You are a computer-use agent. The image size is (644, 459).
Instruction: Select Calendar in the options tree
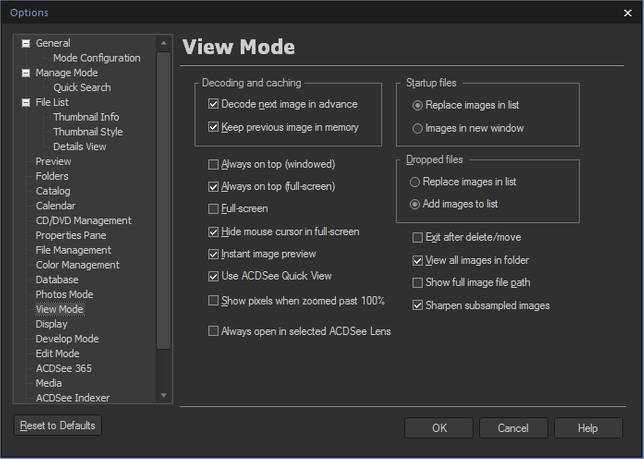point(55,206)
